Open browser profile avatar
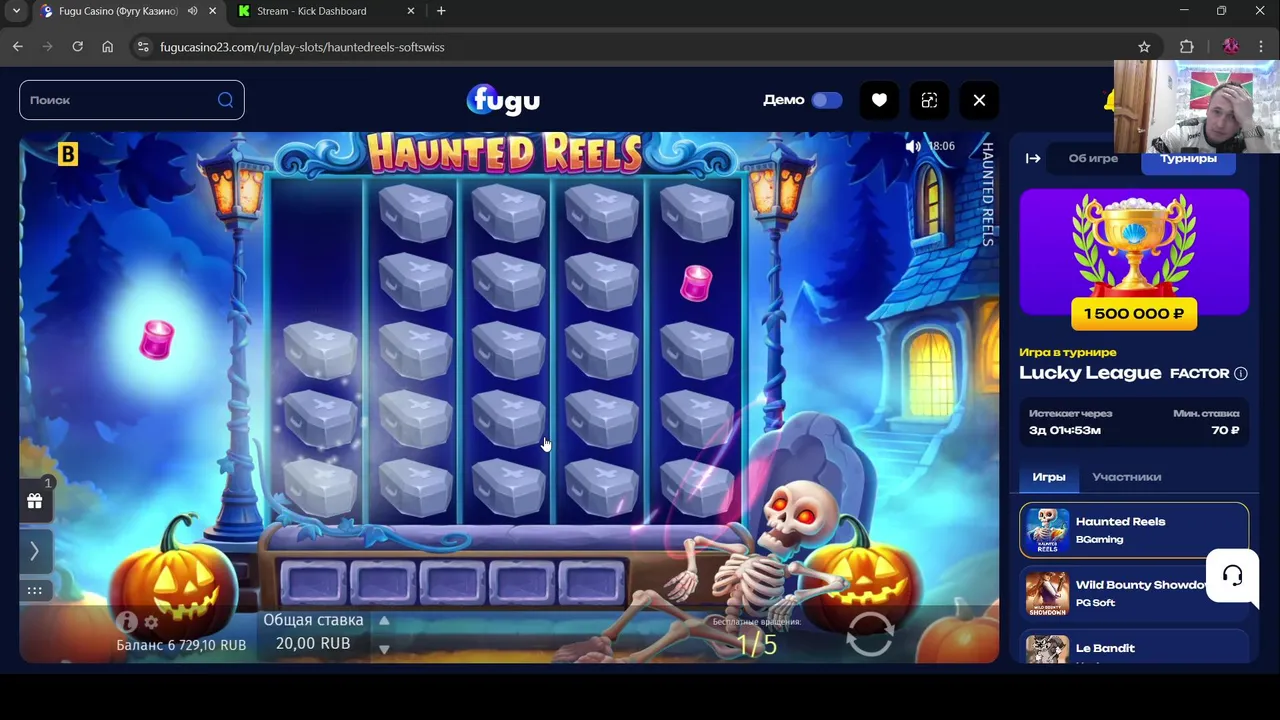 (1231, 47)
